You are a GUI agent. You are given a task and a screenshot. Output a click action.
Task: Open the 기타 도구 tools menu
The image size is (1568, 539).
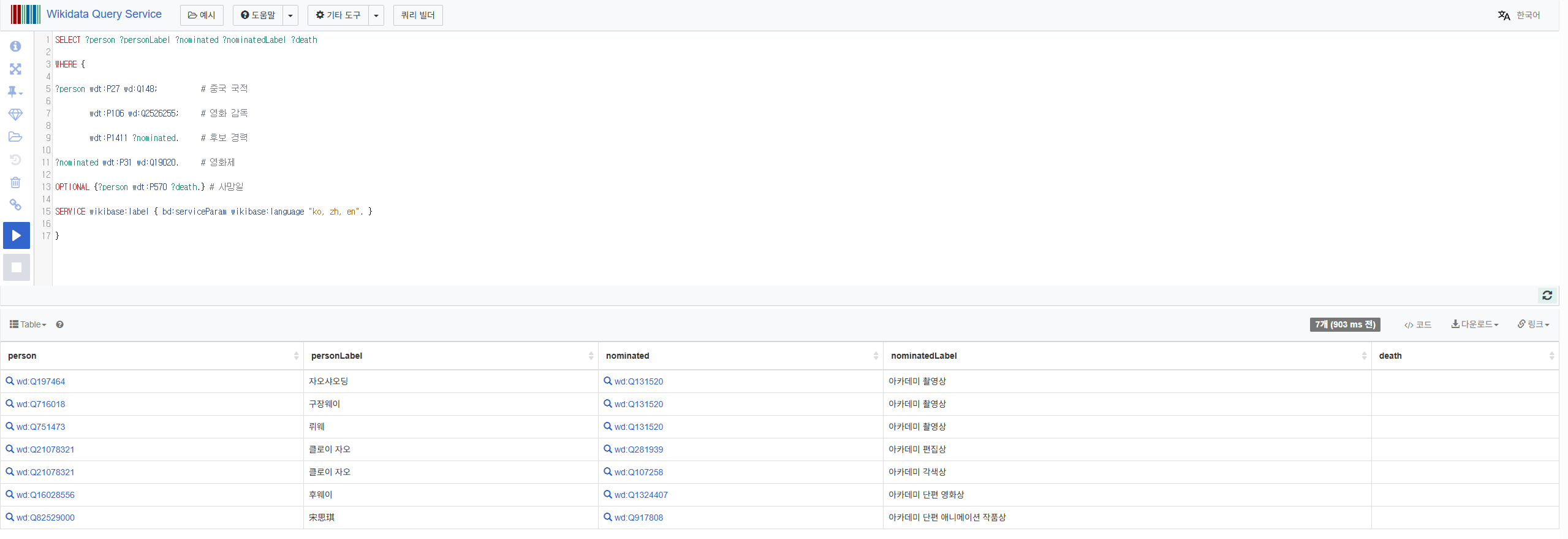[x=338, y=15]
